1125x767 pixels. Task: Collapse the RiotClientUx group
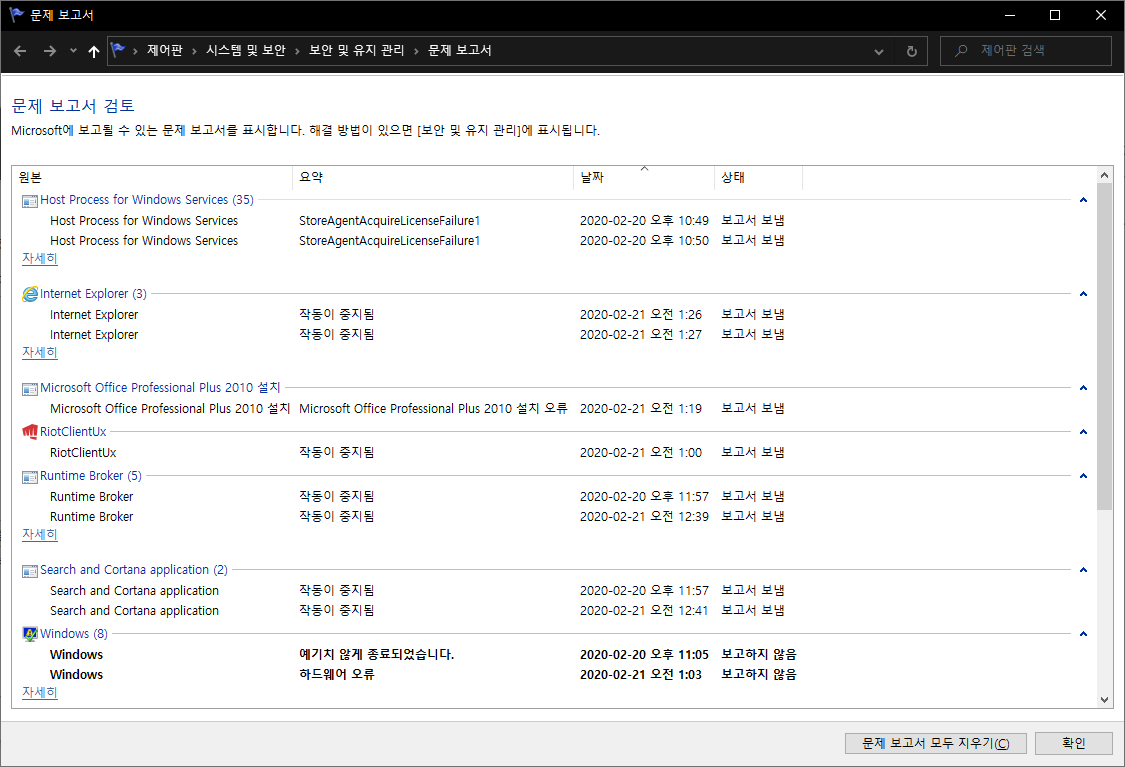(1083, 432)
